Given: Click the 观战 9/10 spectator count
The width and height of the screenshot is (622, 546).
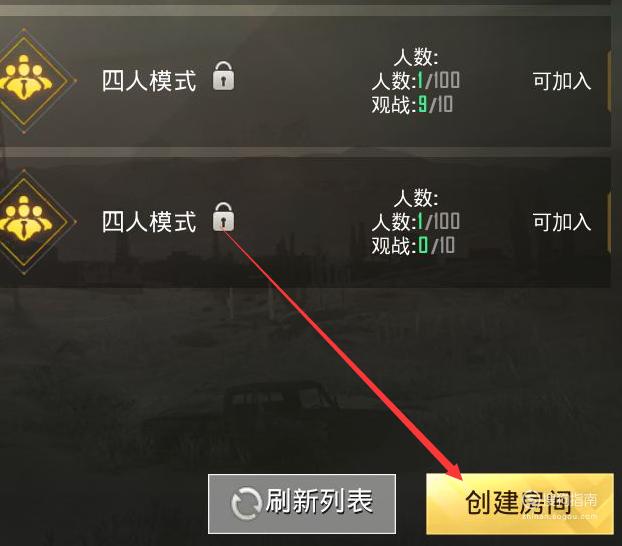Looking at the screenshot, I should 412,104.
